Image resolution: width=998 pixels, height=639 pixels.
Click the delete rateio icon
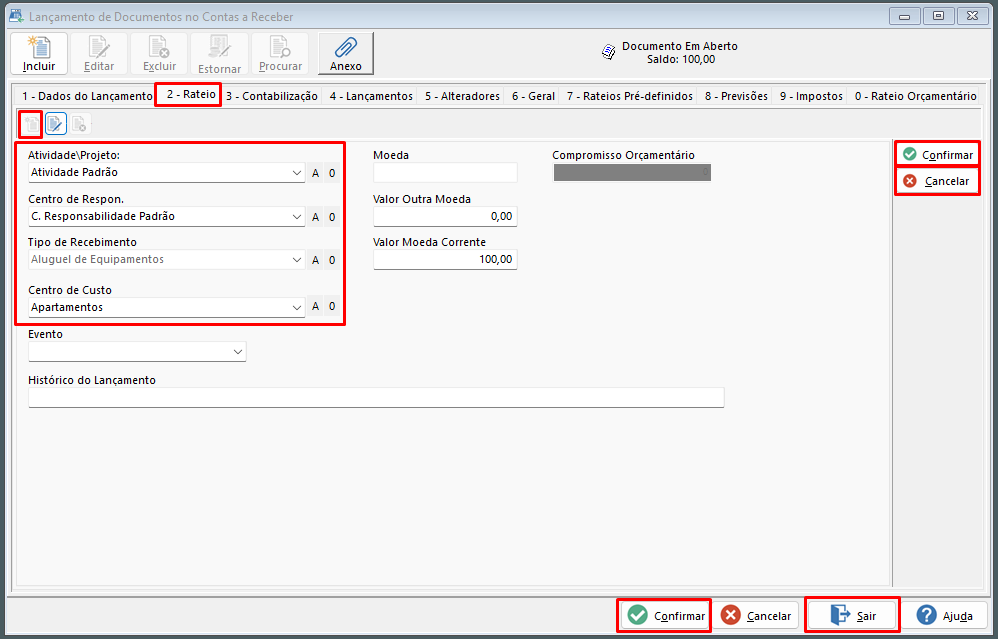click(x=80, y=123)
